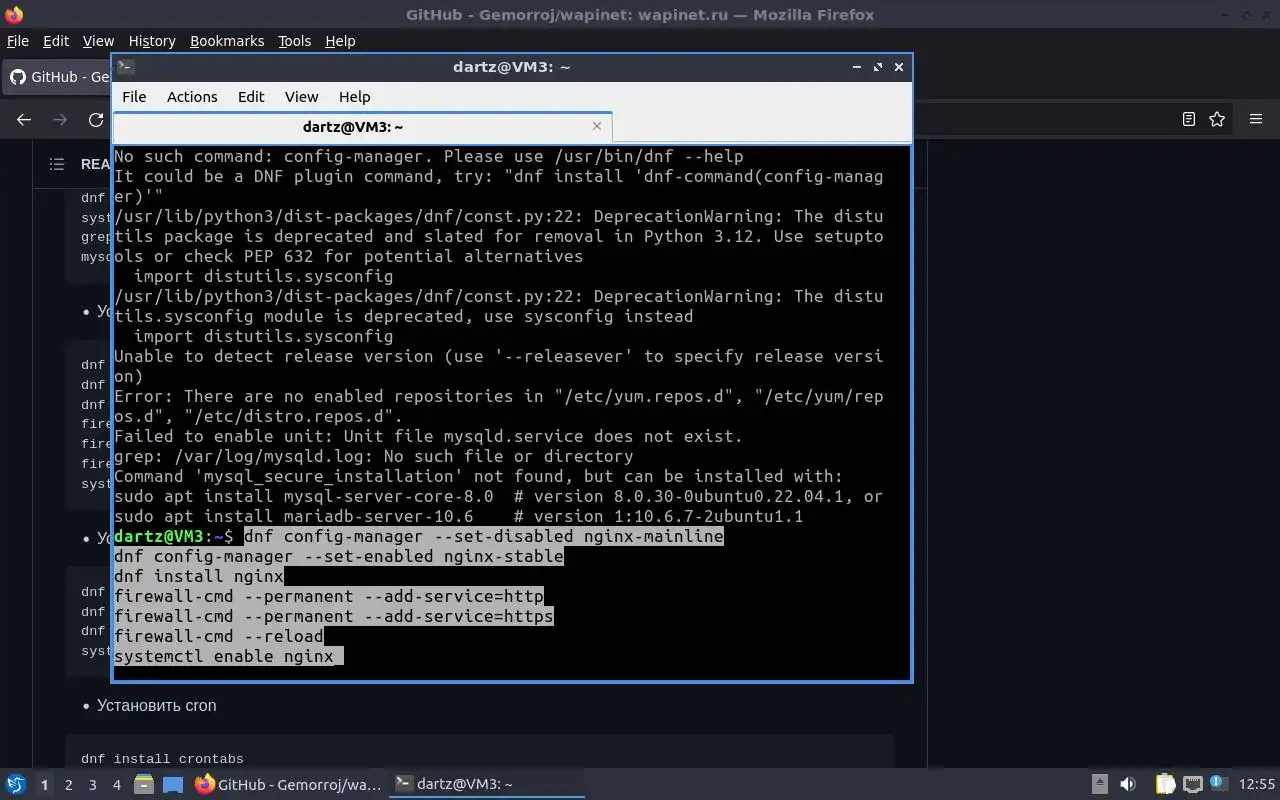
Task: Switch to Firefox GitHub taskbar entry
Action: coord(288,784)
